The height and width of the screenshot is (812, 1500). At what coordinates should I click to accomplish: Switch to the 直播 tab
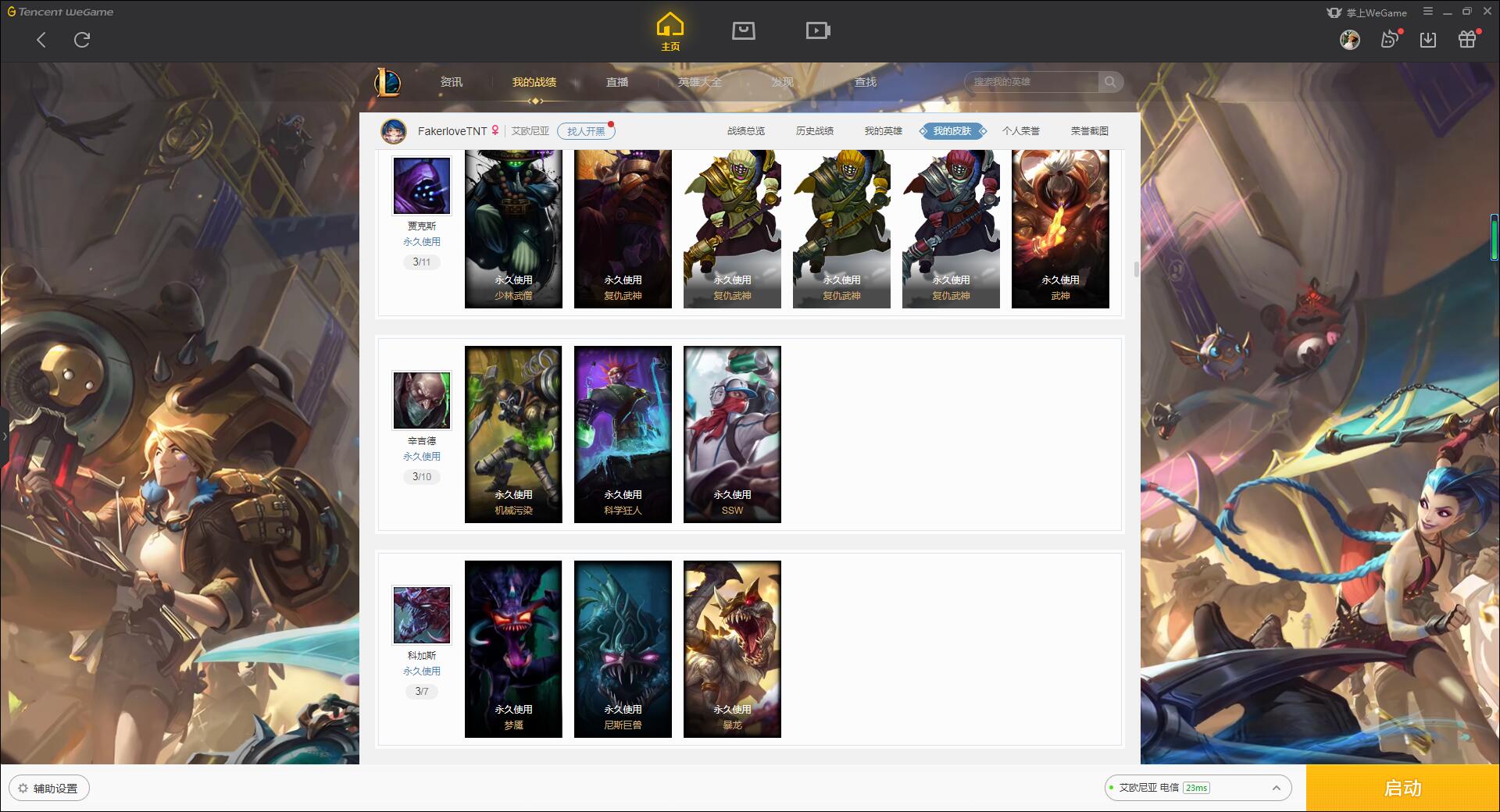click(617, 82)
